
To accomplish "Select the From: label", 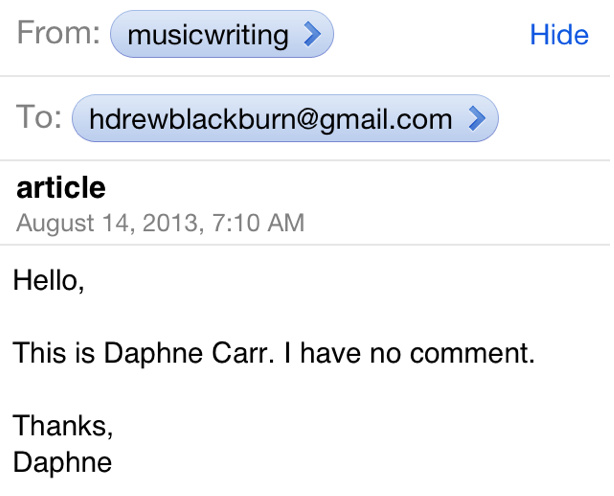I will click(59, 33).
